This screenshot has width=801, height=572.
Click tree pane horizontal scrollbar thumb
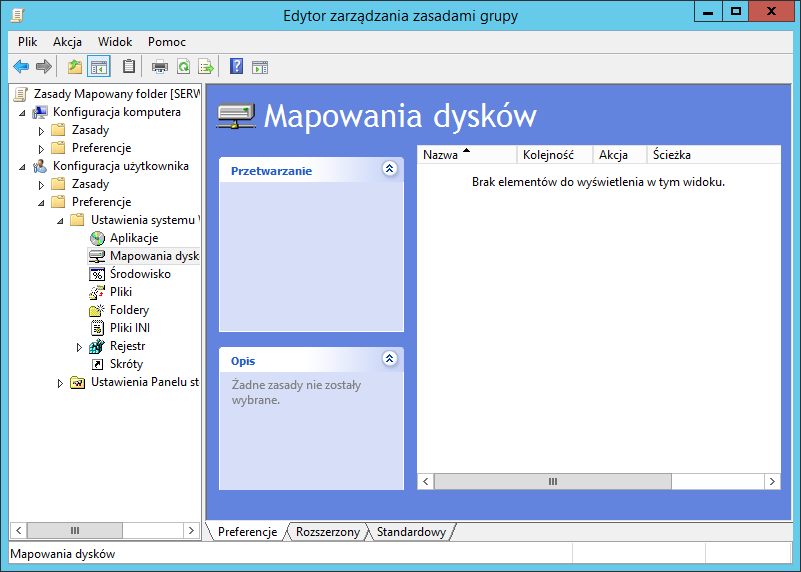tap(75, 531)
